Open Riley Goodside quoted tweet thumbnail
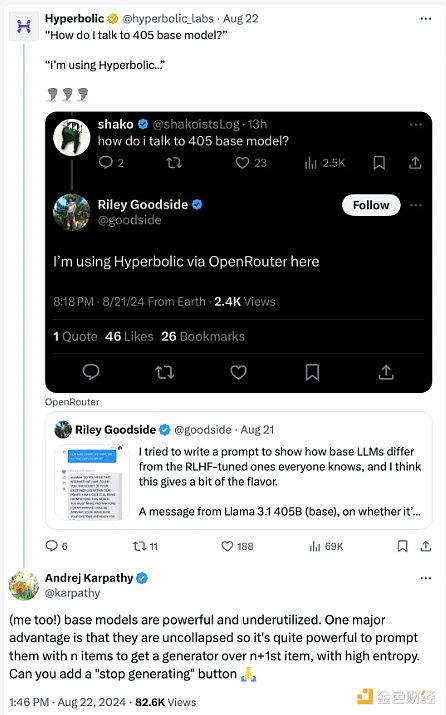446x715 pixels. 93,483
